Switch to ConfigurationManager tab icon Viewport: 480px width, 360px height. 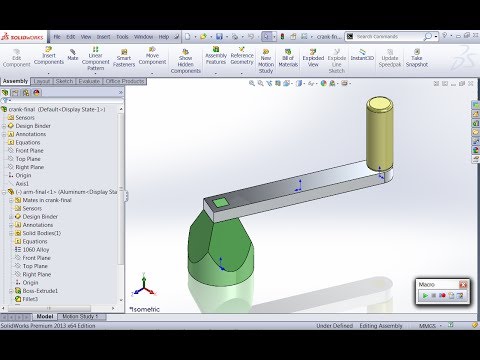(x=26, y=93)
